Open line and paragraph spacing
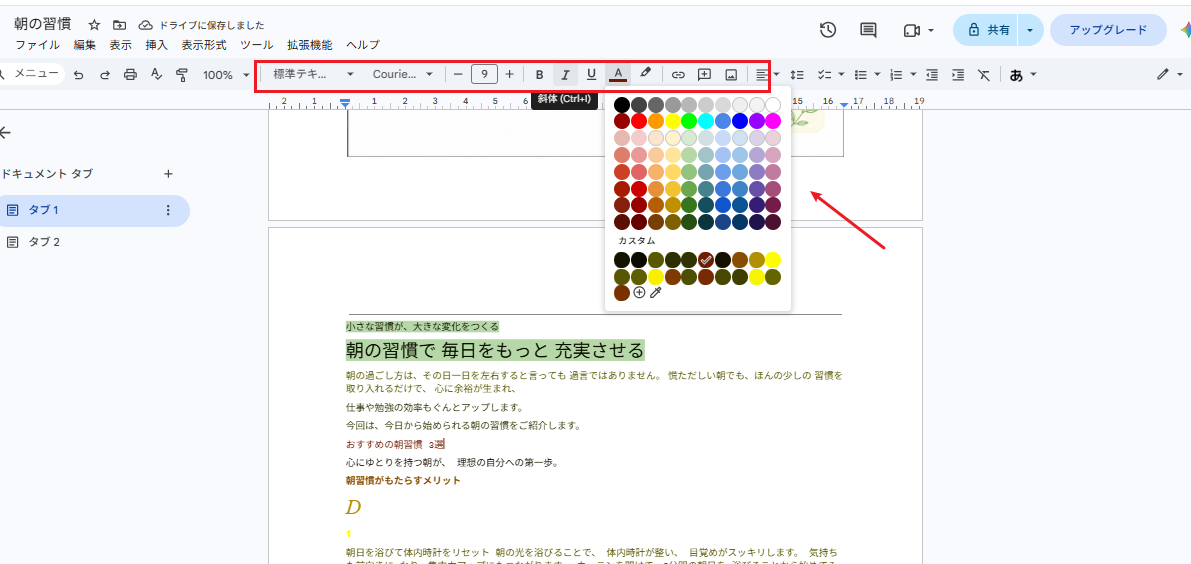 (x=797, y=74)
